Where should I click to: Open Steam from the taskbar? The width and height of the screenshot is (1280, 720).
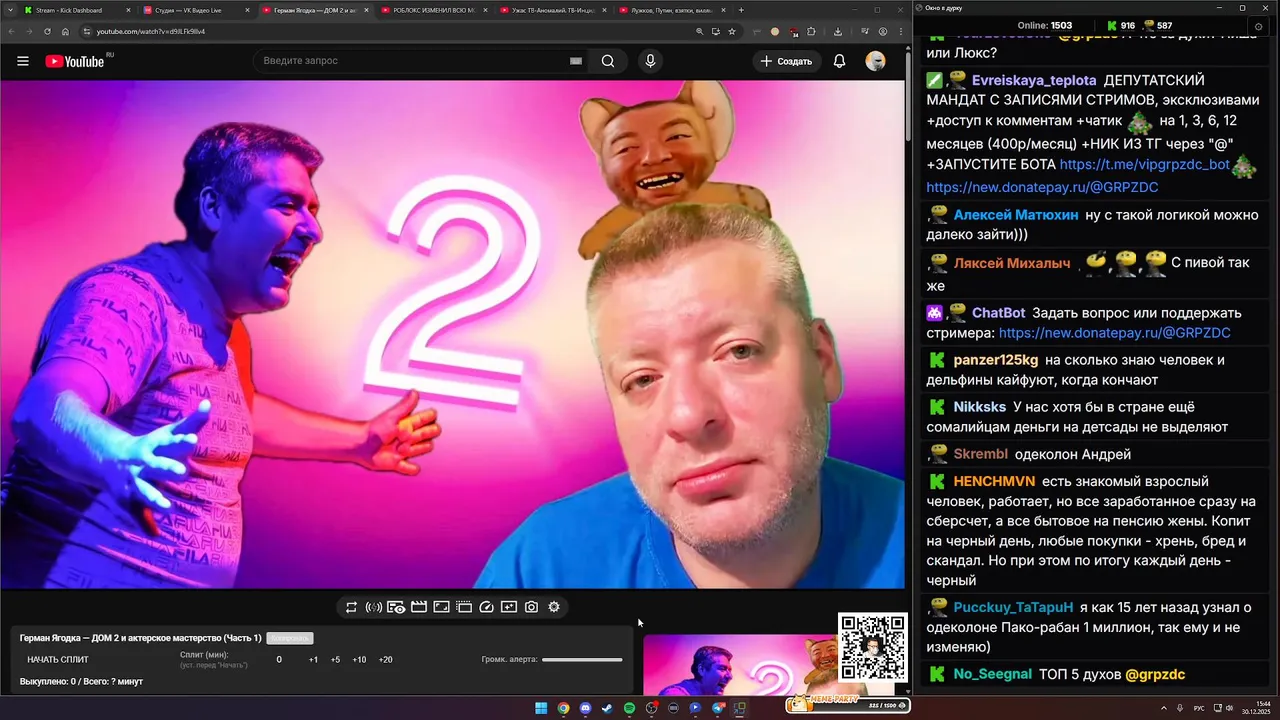[607, 708]
